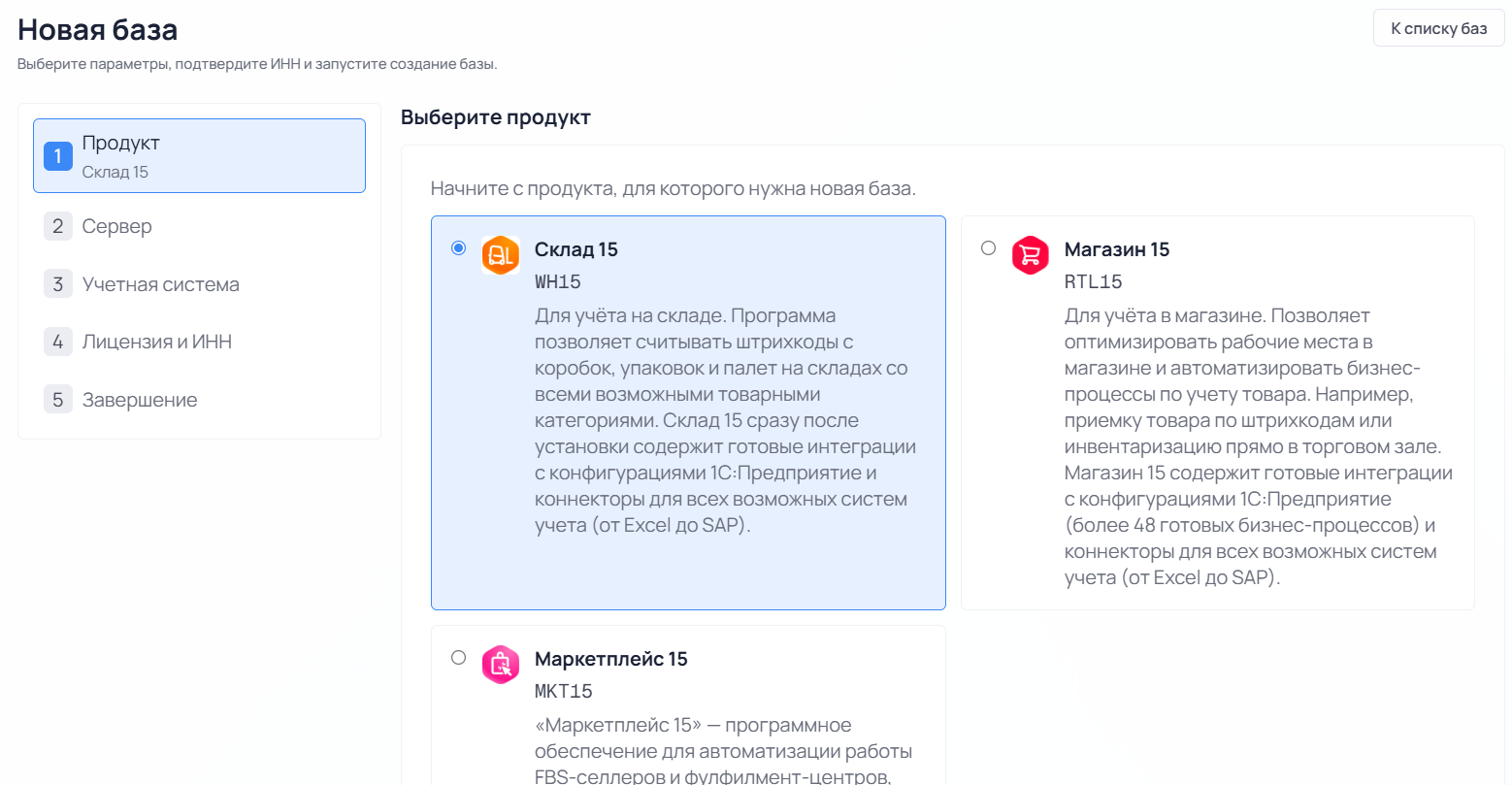The image size is (1512, 785).
Task: Click the orange Склад 15 forklift icon
Action: pos(501,255)
